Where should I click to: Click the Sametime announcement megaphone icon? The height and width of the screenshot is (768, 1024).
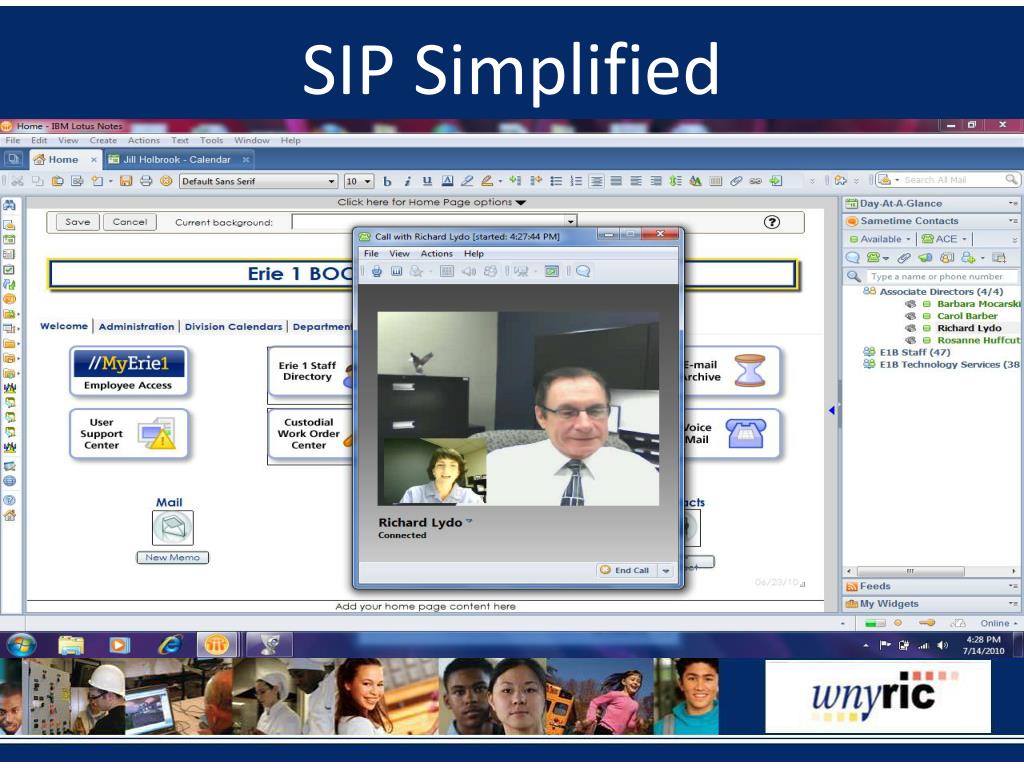925,257
